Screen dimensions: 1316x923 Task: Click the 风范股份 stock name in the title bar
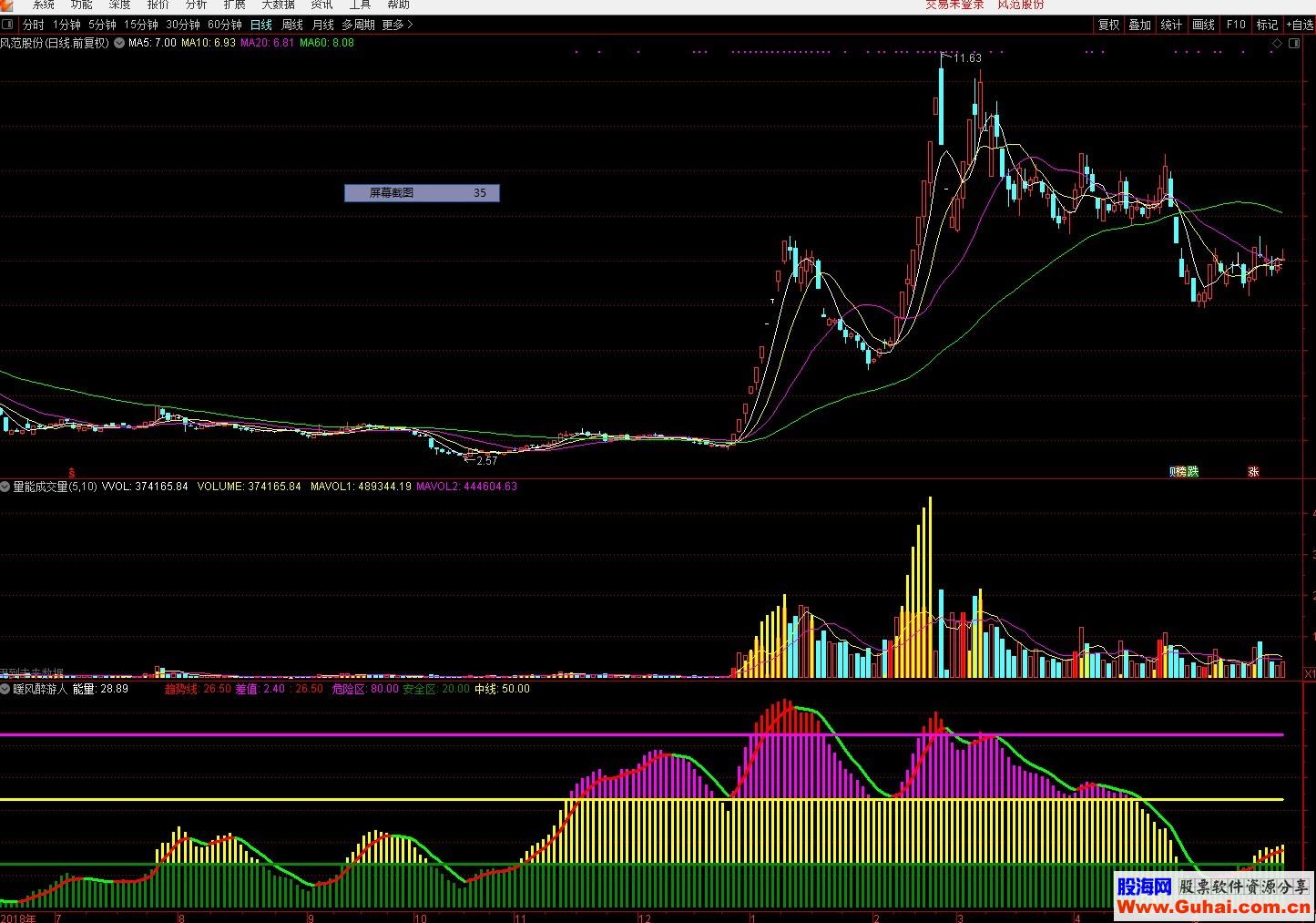click(x=1021, y=5)
